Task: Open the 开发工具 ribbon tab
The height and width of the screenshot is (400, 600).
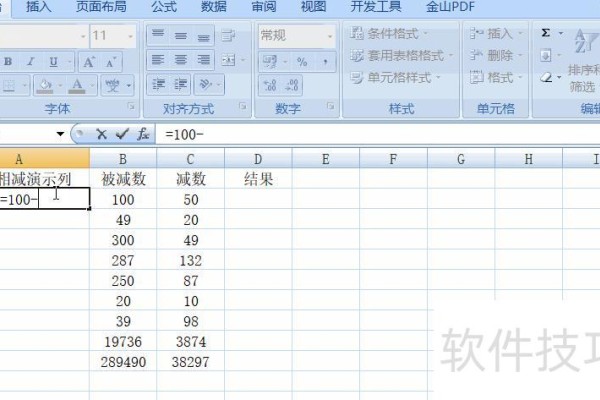Action: [376, 7]
